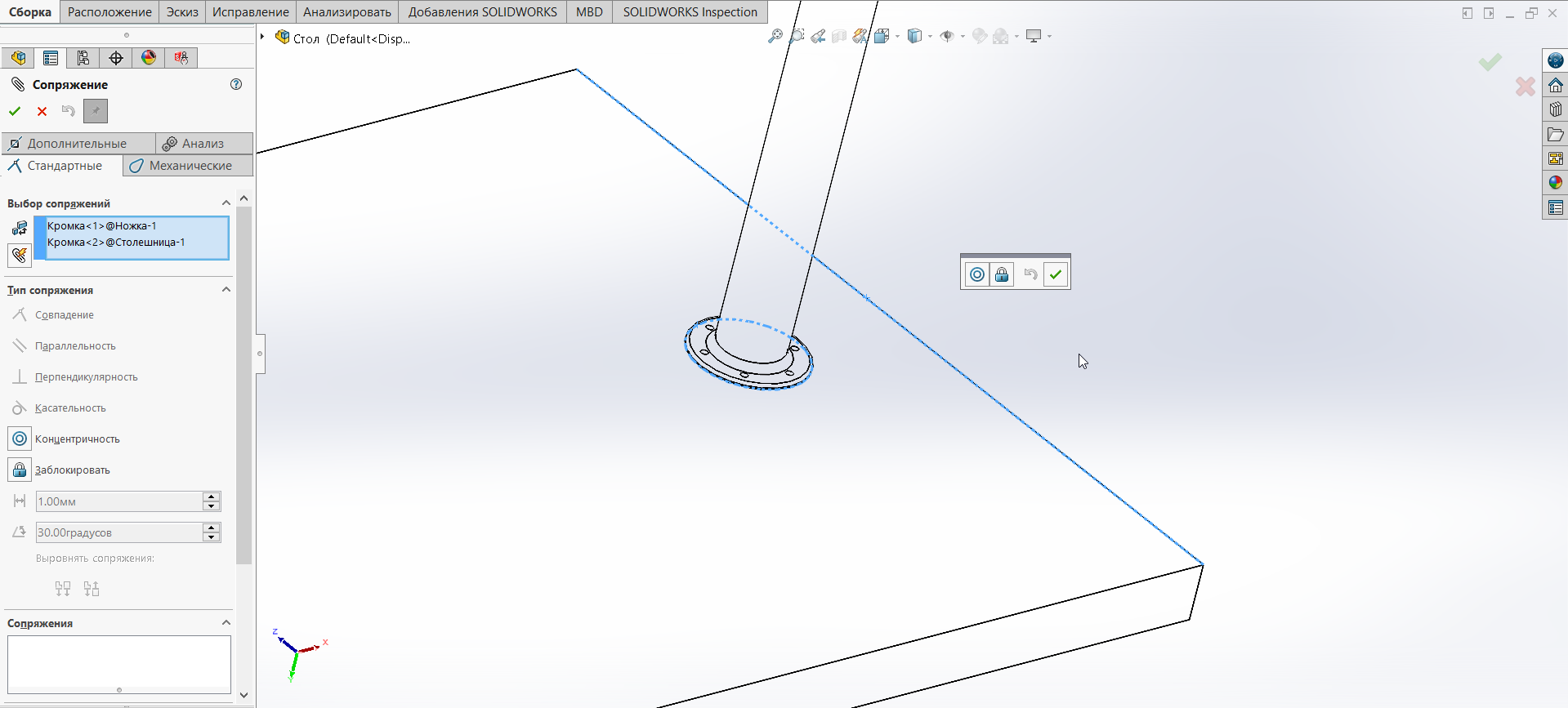1568x708 pixels.
Task: Click the Home icon in the task pane
Action: [1556, 85]
